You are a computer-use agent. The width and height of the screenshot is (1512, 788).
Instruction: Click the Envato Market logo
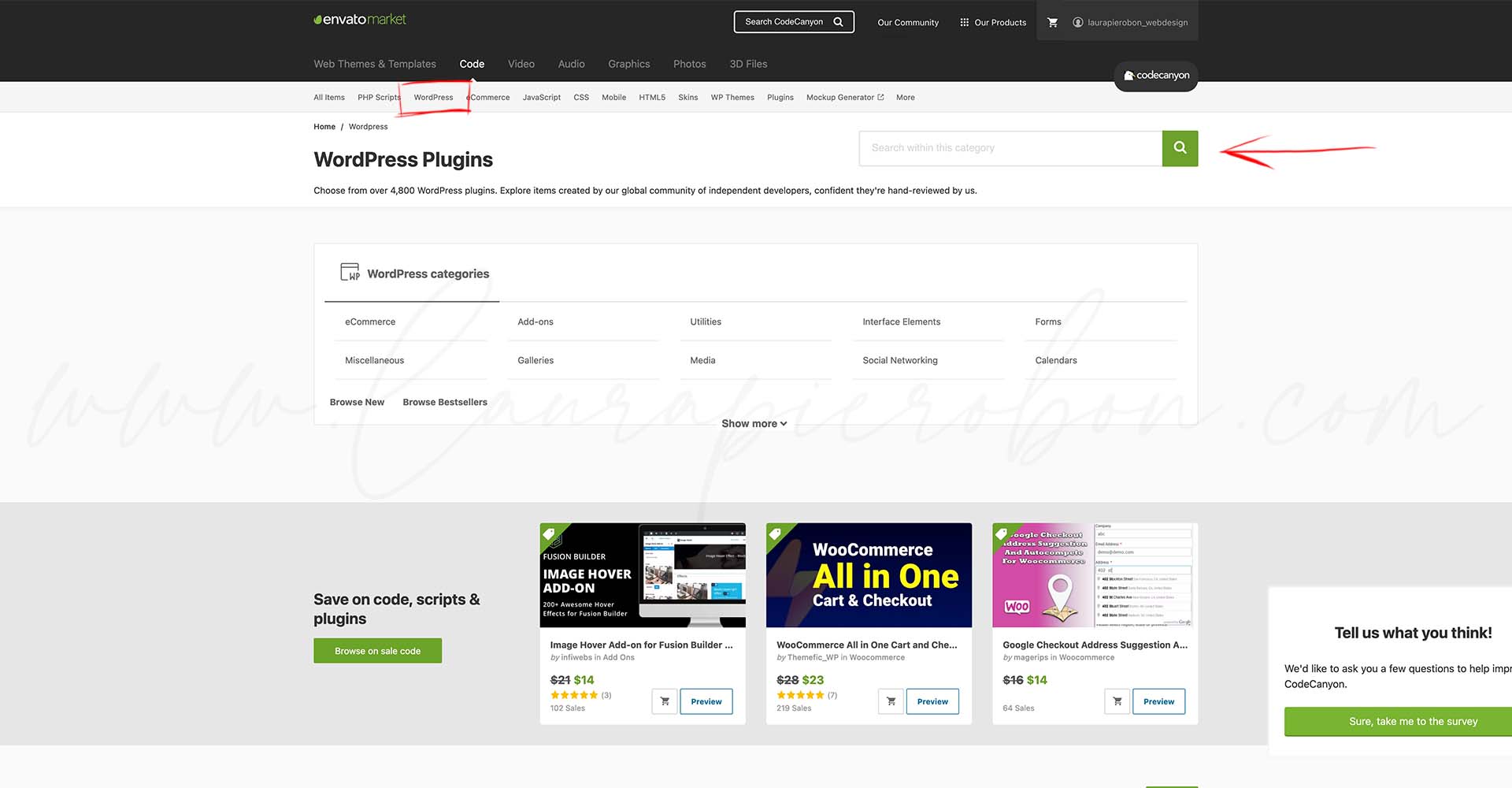click(360, 20)
